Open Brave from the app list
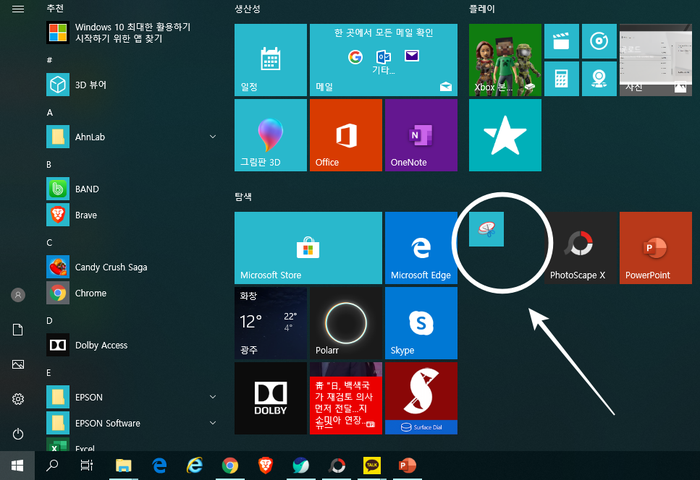The width and height of the screenshot is (700, 480). pos(132,215)
